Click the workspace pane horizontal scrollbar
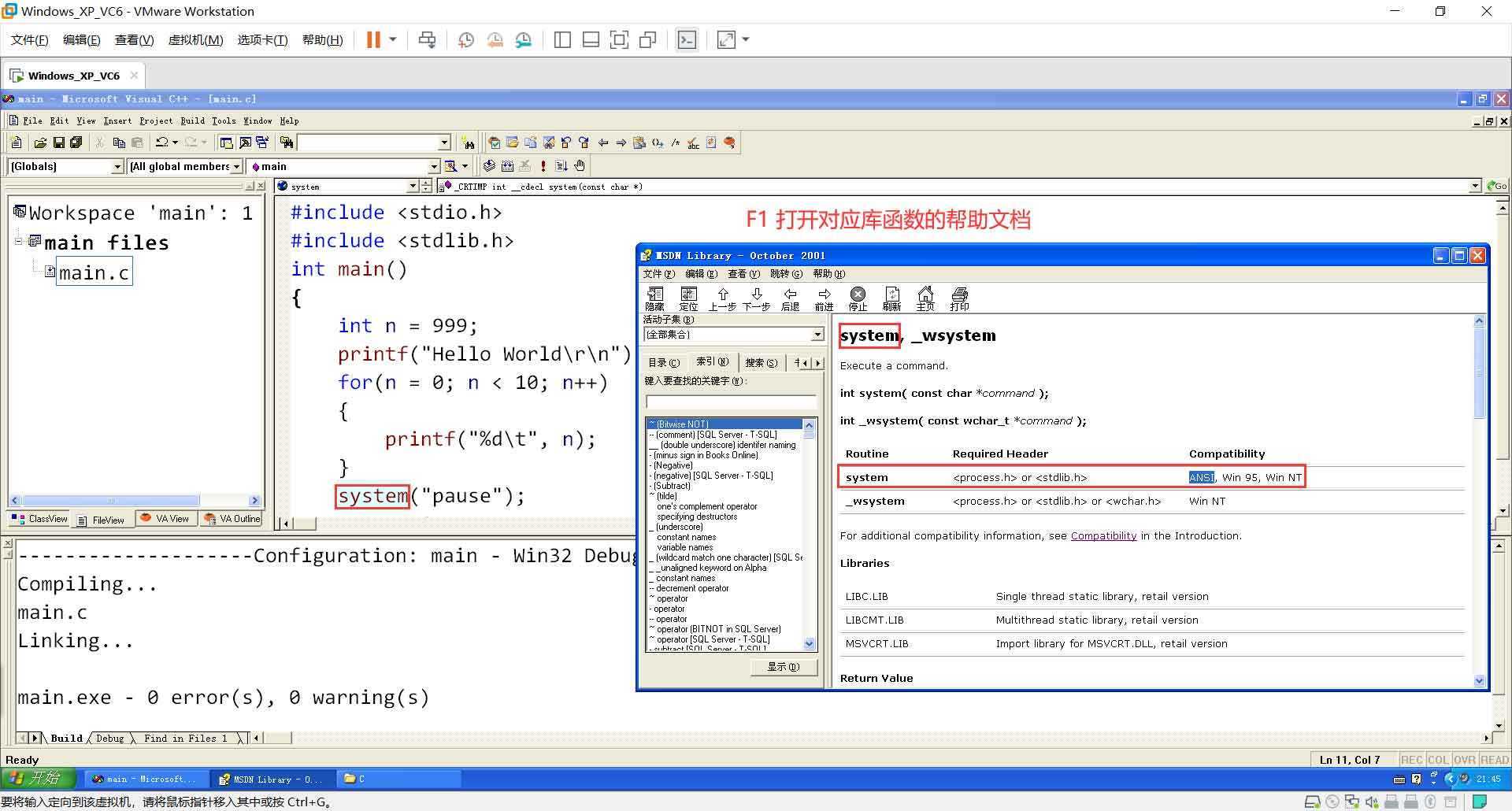Image resolution: width=1512 pixels, height=811 pixels. 135,501
